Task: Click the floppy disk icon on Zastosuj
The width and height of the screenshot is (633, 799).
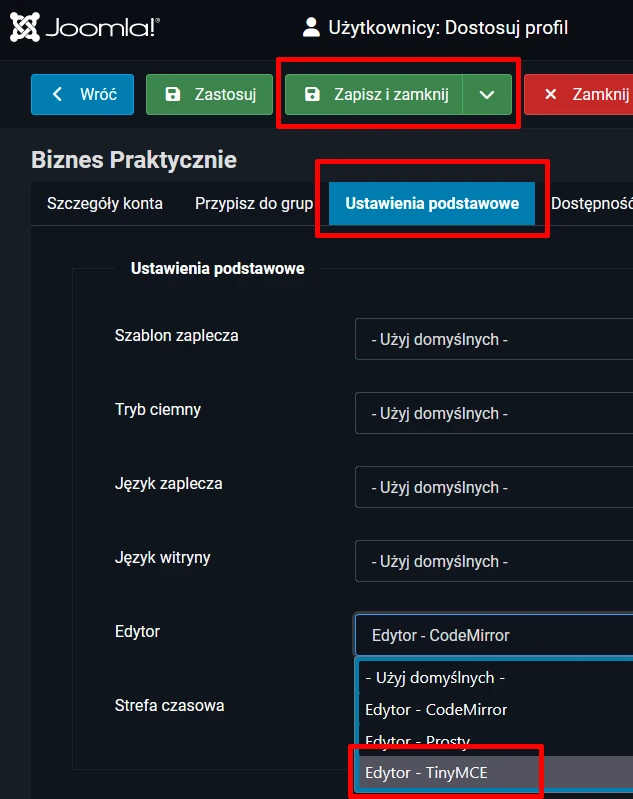Action: [172, 95]
